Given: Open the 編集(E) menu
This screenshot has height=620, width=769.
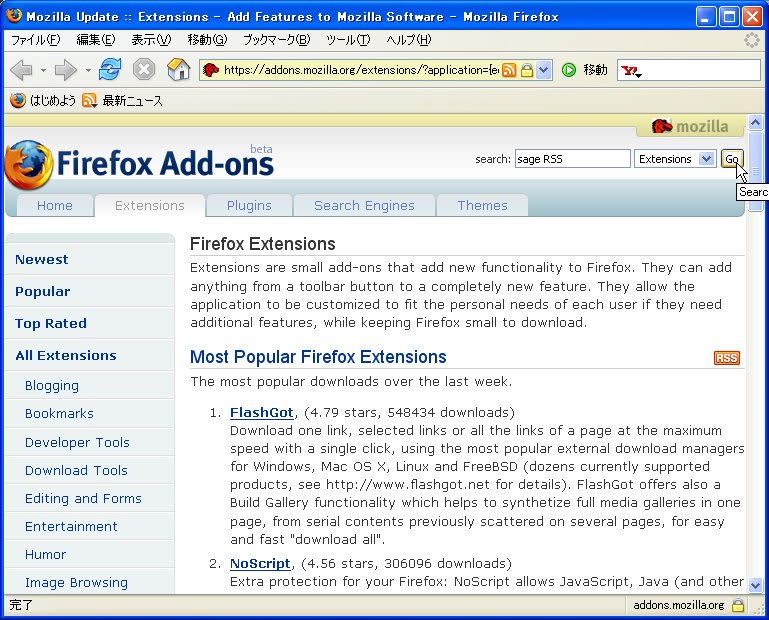Looking at the screenshot, I should 96,40.
